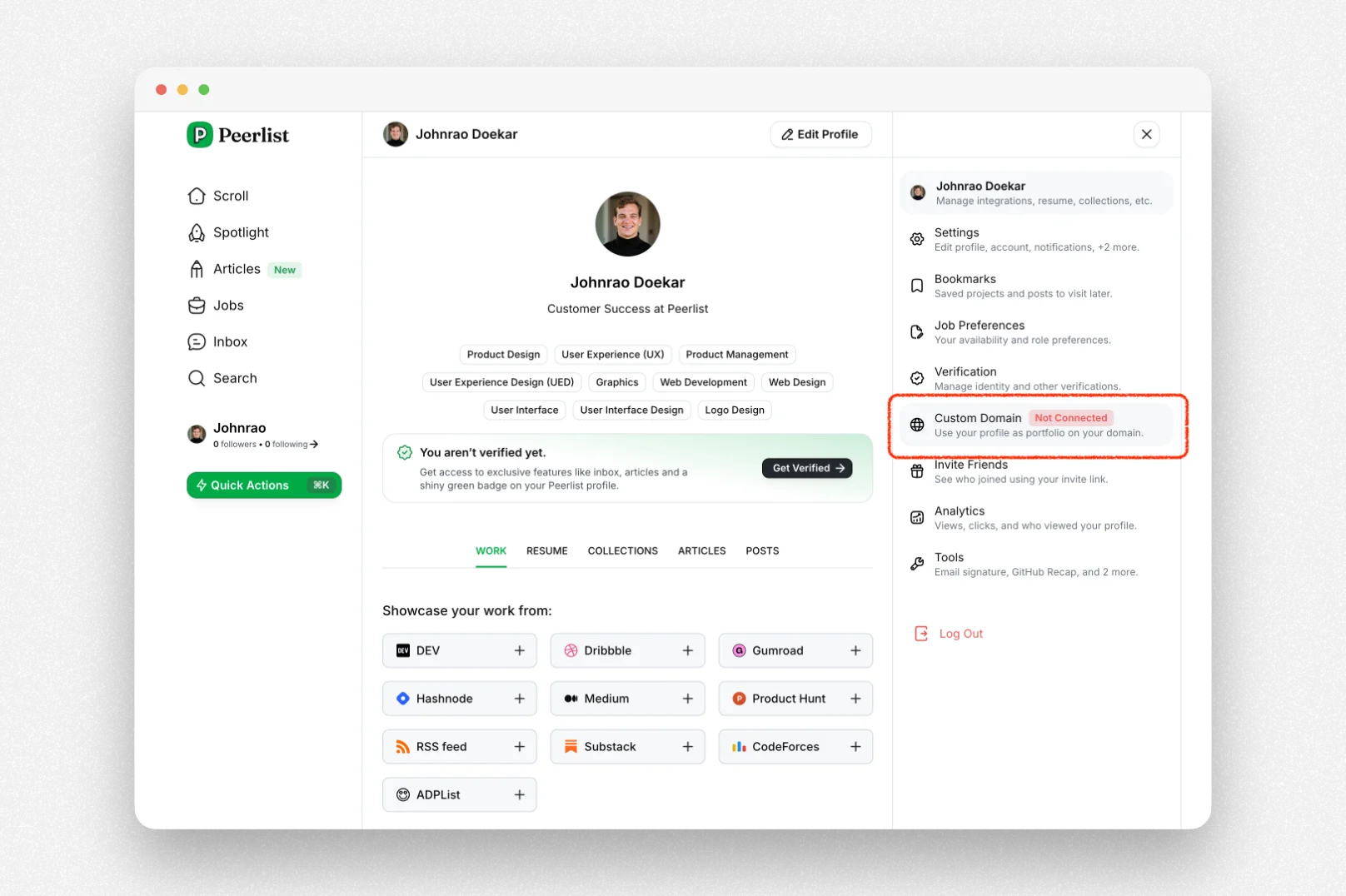Image resolution: width=1346 pixels, height=896 pixels.
Task: Add ADPList with its plus icon
Action: coord(520,795)
